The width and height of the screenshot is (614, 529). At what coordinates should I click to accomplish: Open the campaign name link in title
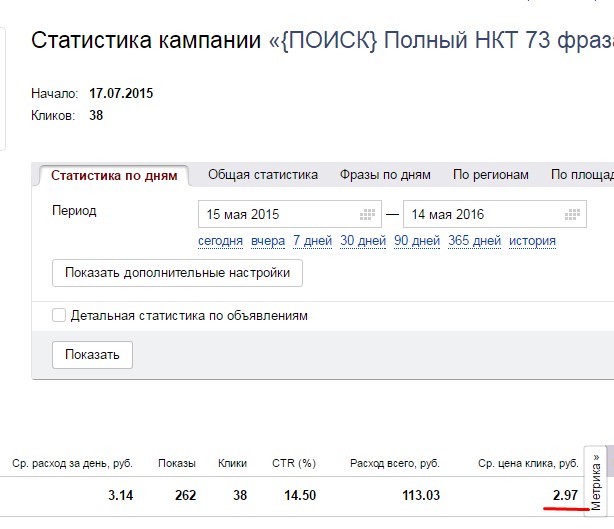440,41
